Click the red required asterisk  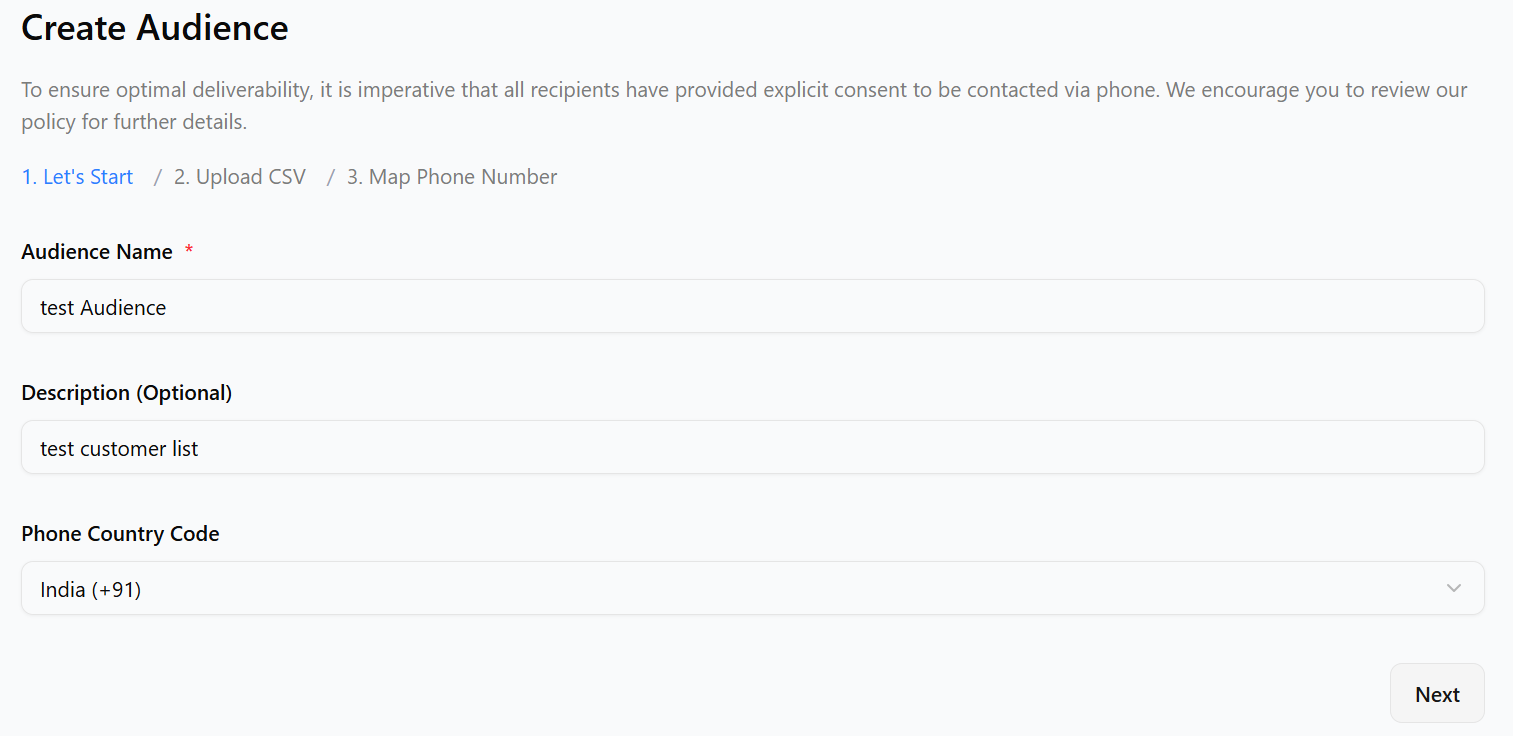pos(189,251)
